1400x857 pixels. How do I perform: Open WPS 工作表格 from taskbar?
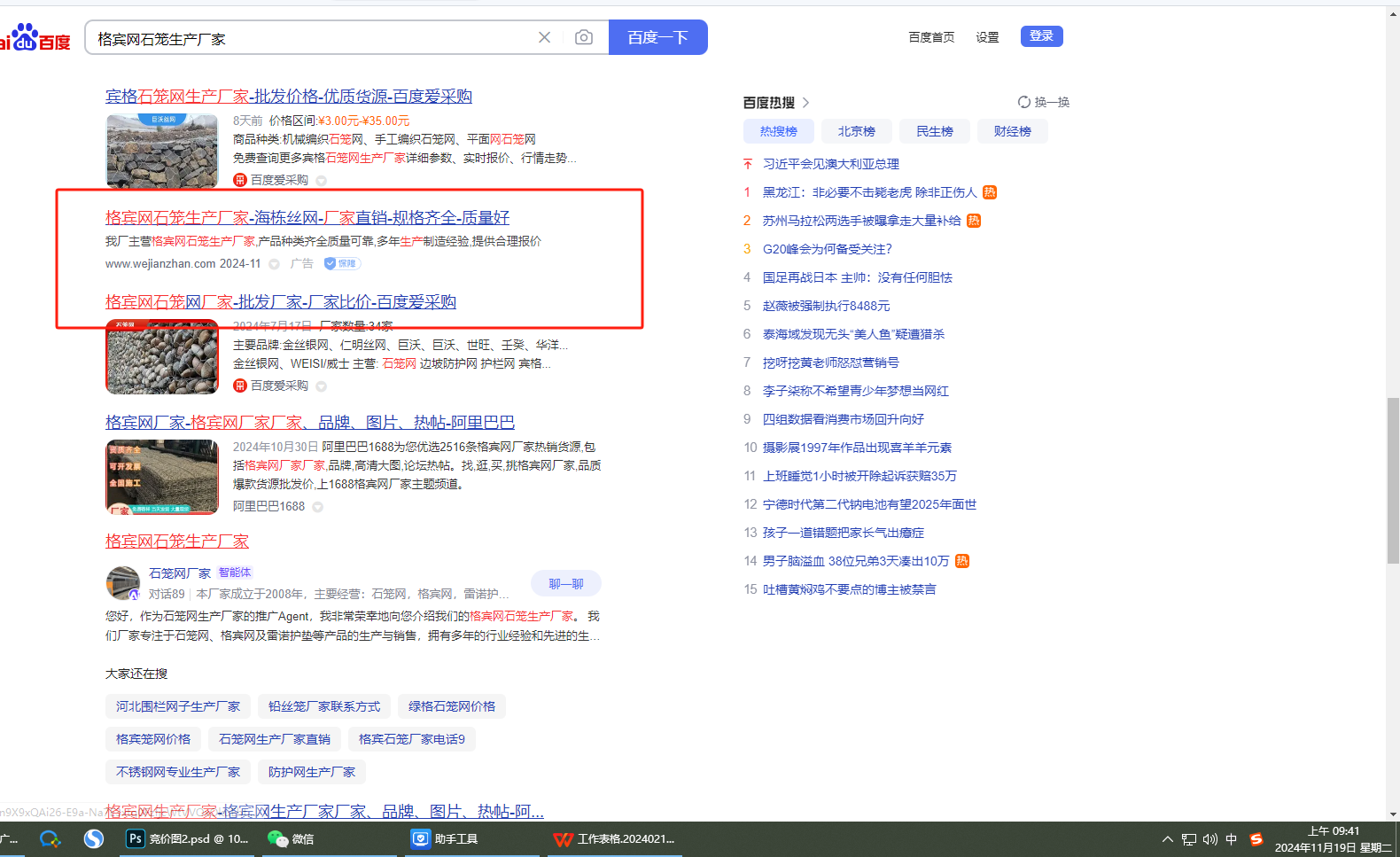click(614, 838)
